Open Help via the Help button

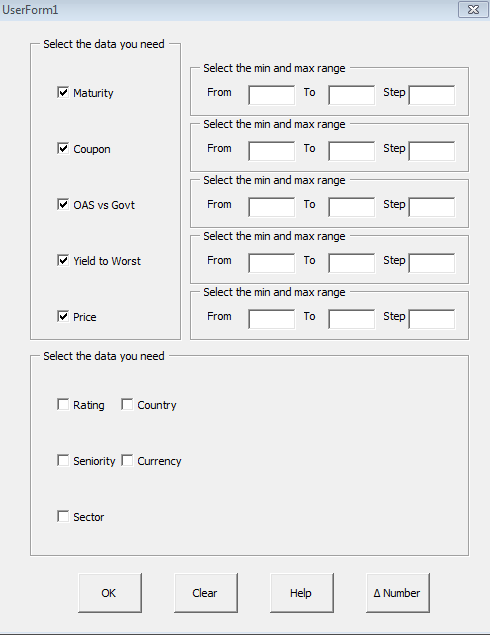pyautogui.click(x=302, y=593)
